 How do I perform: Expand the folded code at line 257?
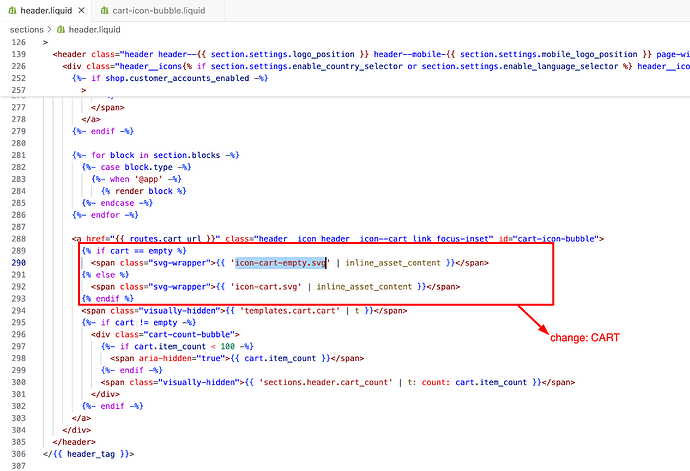click(84, 90)
